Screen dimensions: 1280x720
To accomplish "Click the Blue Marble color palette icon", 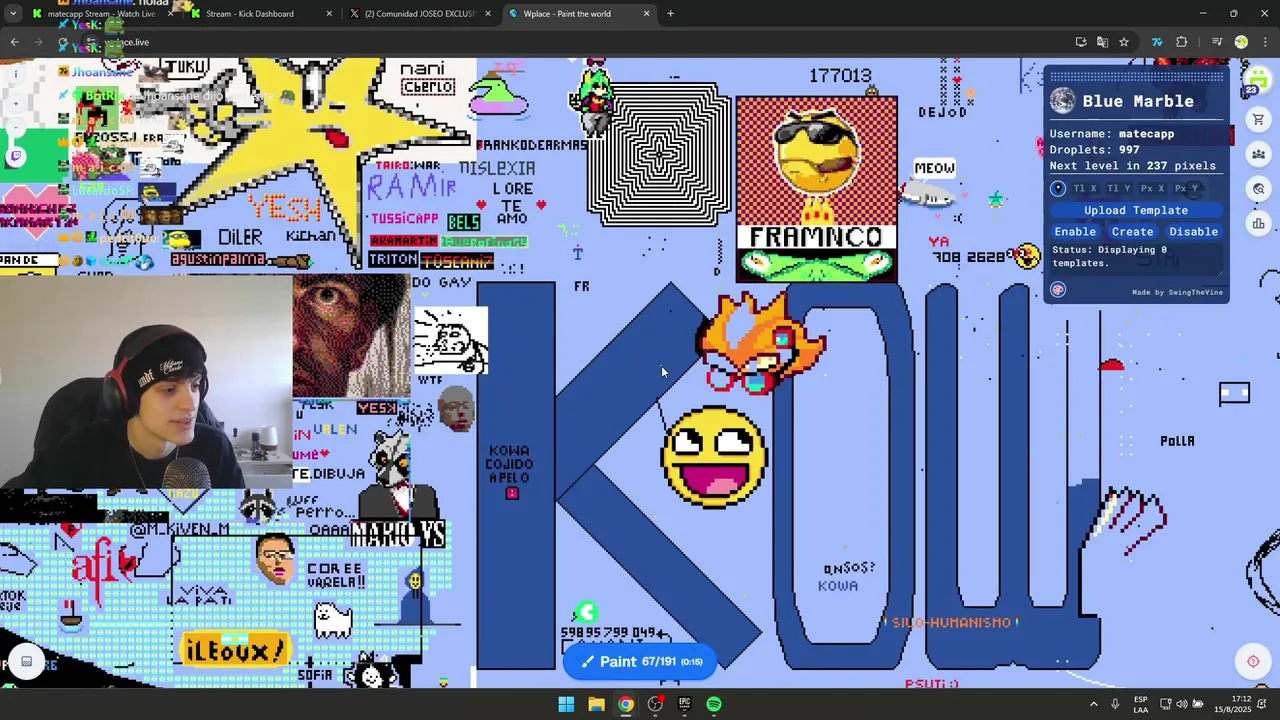I will (1058, 289).
